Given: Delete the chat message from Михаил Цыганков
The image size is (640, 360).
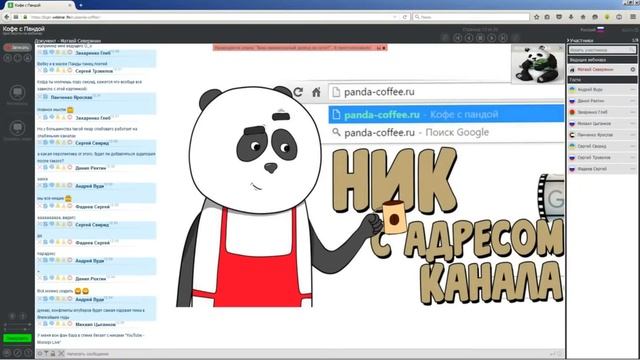Looking at the screenshot, I should tap(40, 324).
